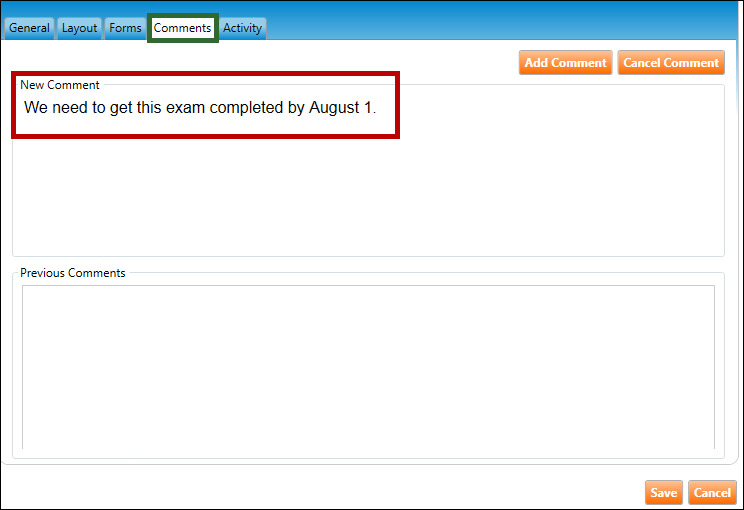Click the "New Comment" group label
This screenshot has height=510, width=744.
(x=60, y=85)
